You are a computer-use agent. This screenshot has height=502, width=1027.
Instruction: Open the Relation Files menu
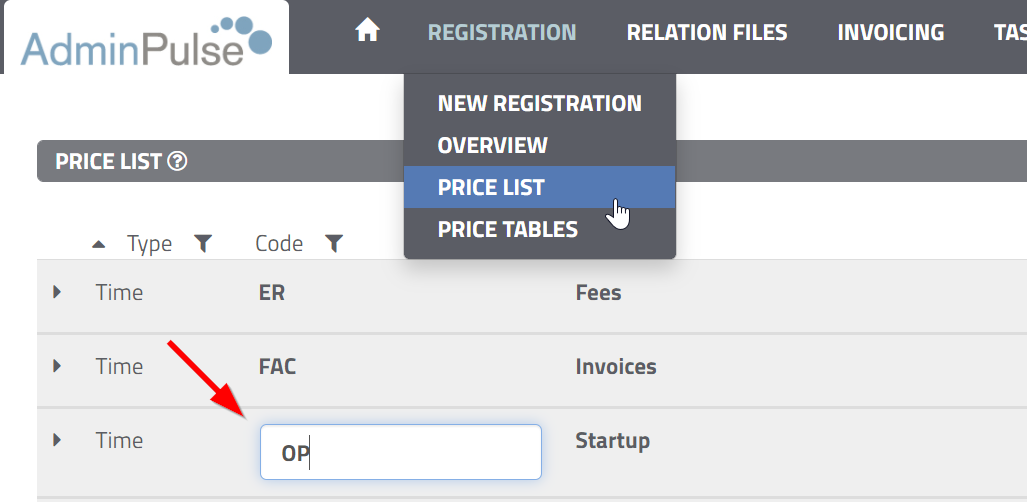707,32
